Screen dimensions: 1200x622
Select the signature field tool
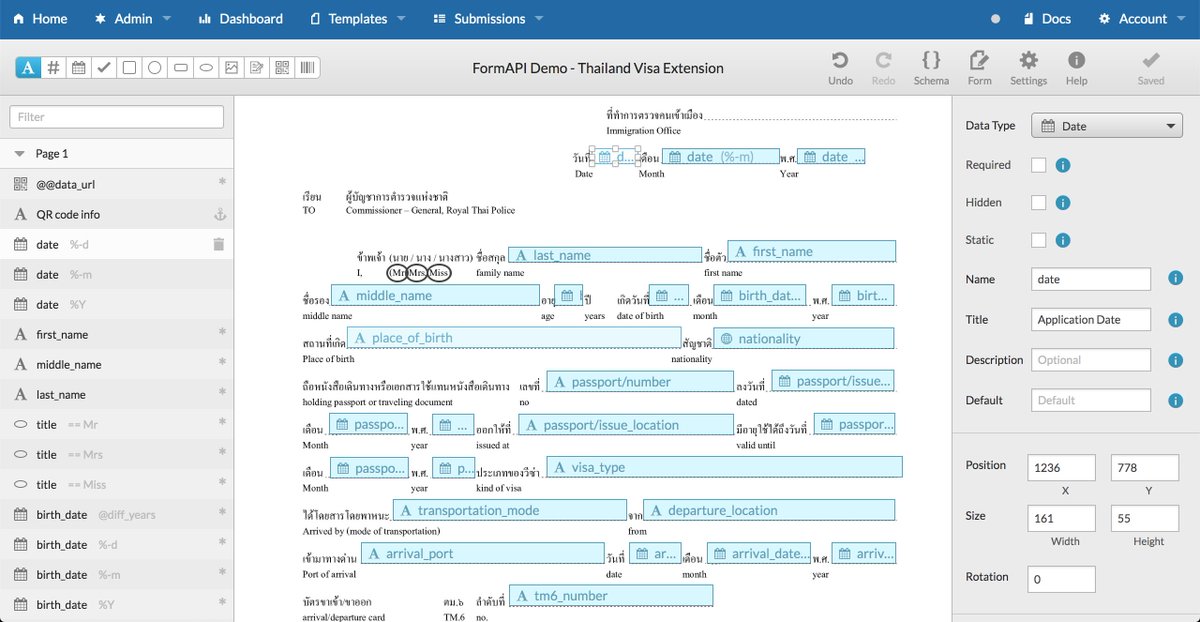(x=257, y=68)
